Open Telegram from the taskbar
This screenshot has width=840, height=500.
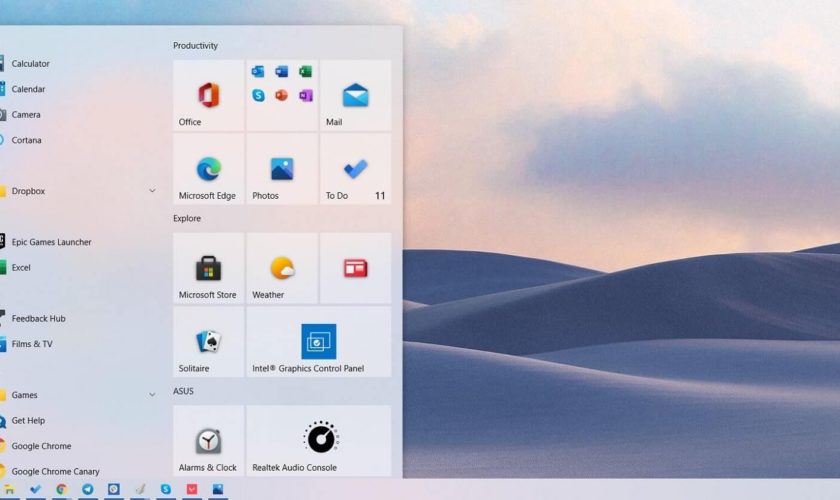tap(88, 490)
